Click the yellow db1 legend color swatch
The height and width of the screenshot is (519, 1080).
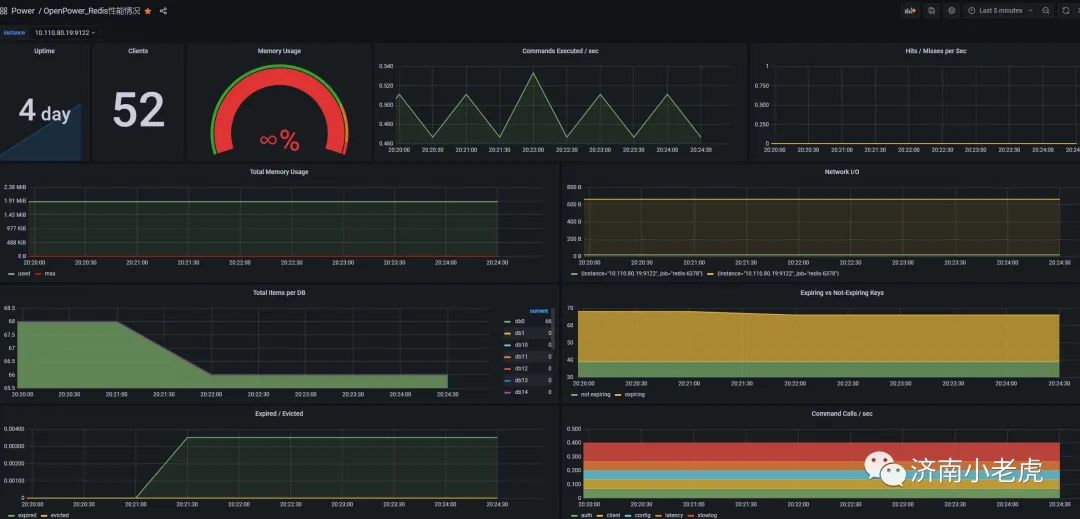[508, 333]
